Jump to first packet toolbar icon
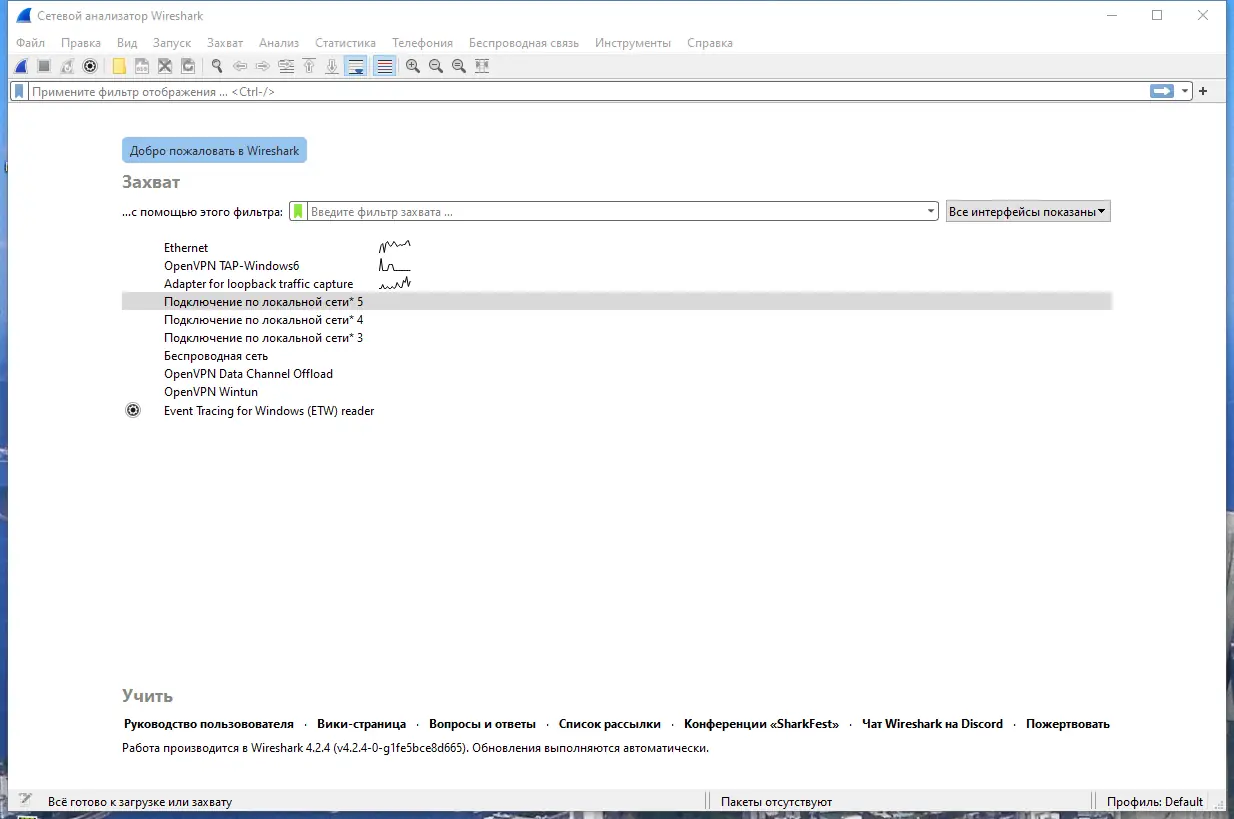 309,66
